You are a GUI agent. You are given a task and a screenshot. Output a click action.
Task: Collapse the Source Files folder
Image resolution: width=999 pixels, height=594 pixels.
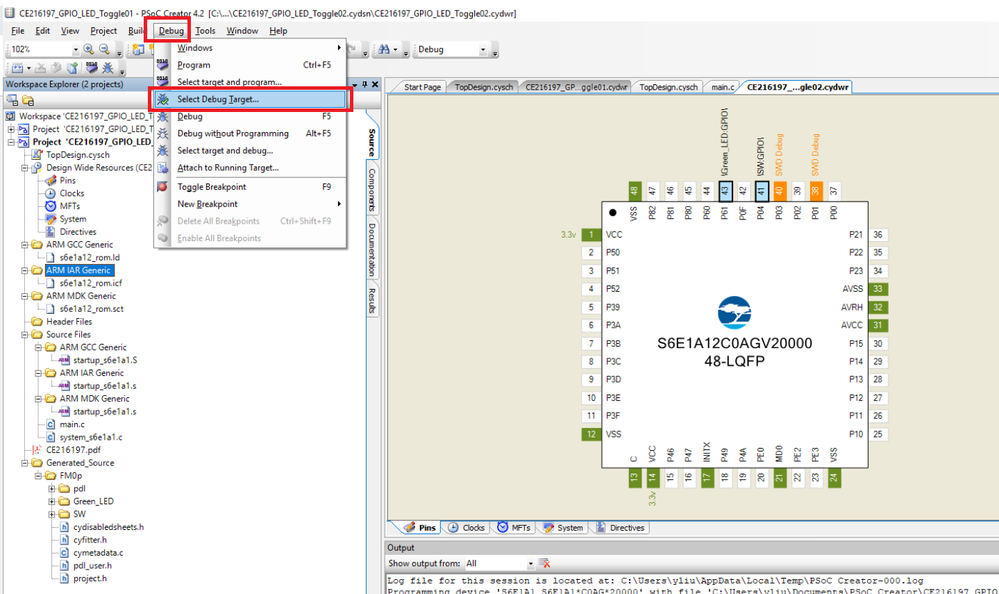(25, 334)
